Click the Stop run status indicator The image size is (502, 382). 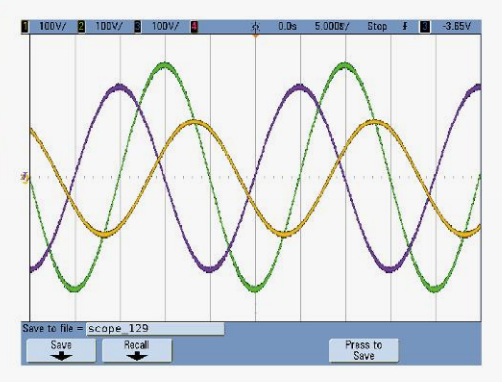point(377,26)
